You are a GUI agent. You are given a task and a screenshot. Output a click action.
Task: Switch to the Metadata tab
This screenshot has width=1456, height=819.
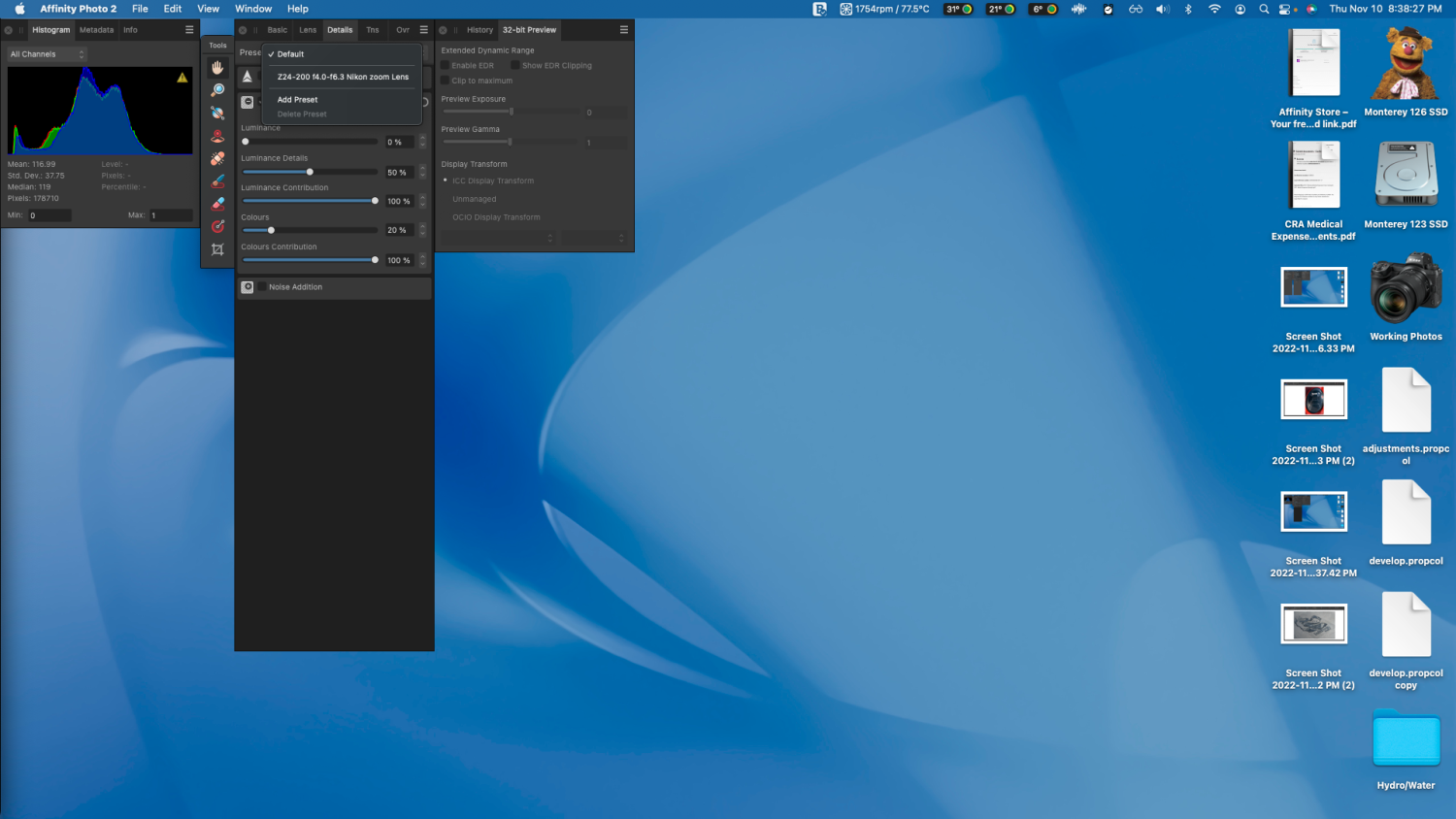[96, 30]
